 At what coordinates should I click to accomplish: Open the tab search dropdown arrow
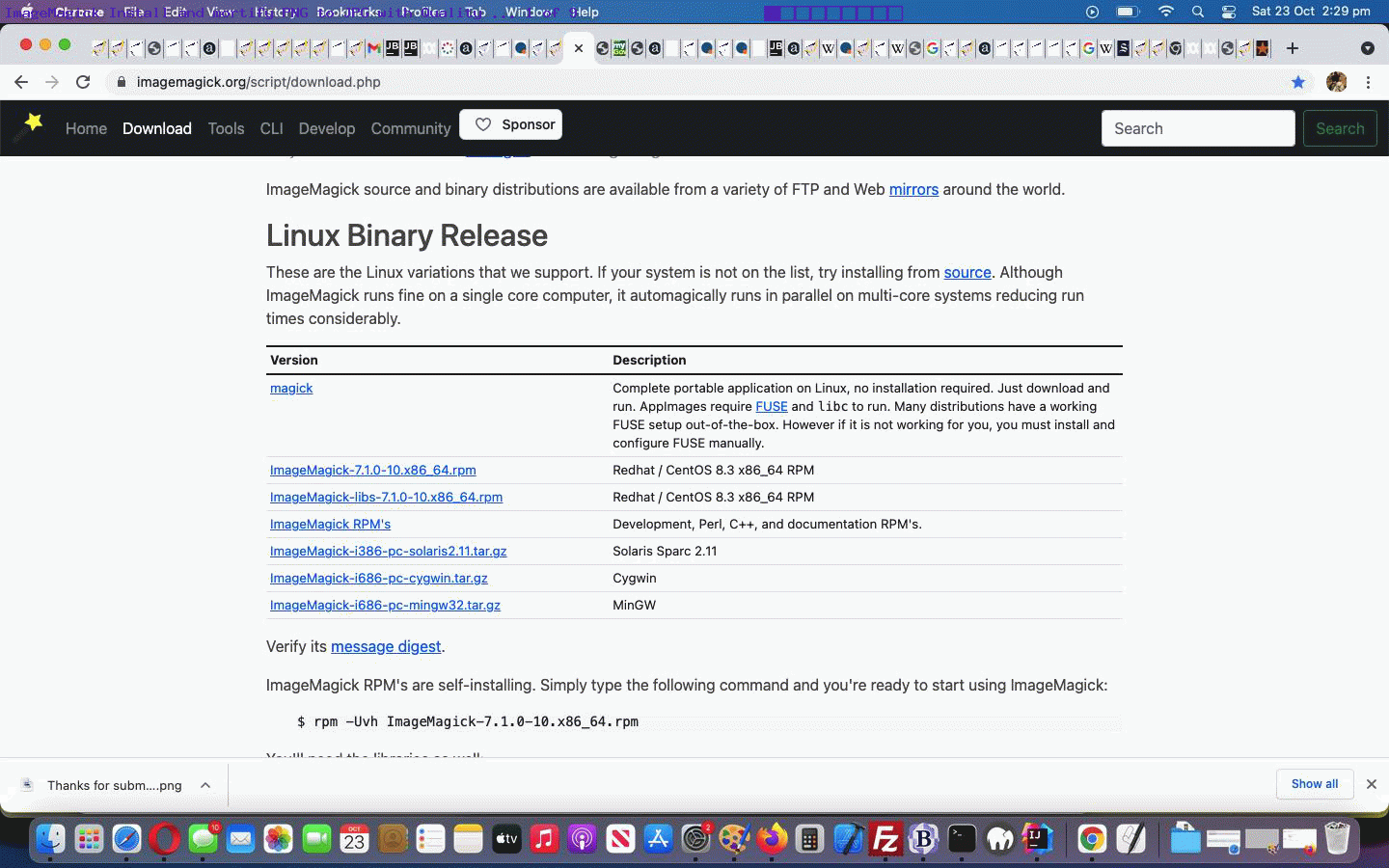click(x=1367, y=48)
